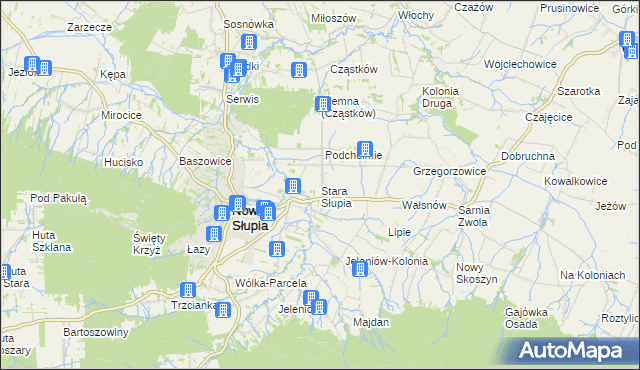Viewport: 640px width, 370px height.
Task: Select the building marker right of Trzcianka
Action: [x=223, y=310]
